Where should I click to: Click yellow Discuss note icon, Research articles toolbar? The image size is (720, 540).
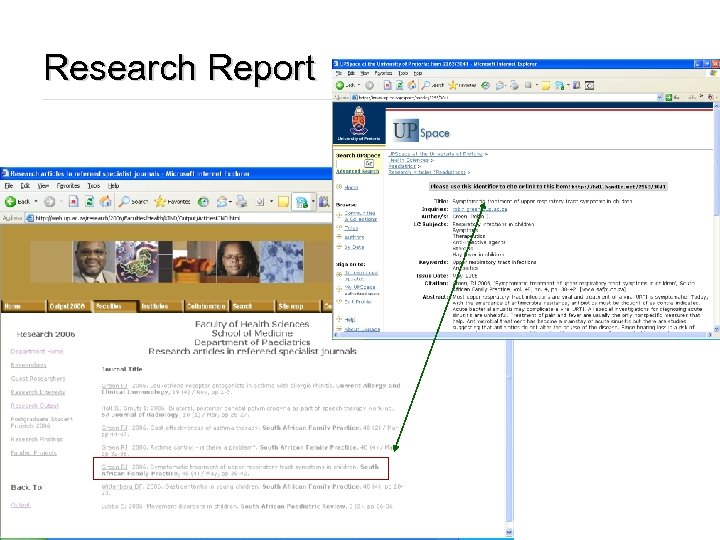pyautogui.click(x=283, y=202)
